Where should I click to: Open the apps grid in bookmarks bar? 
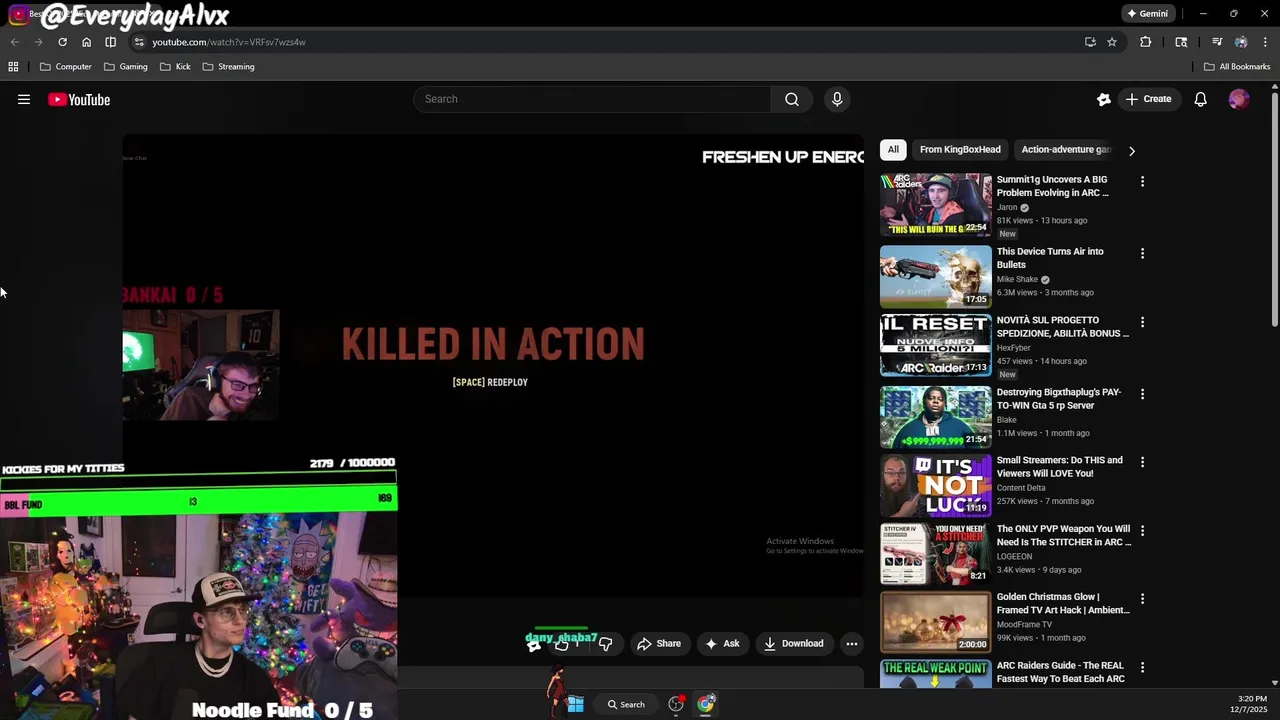pyautogui.click(x=13, y=67)
